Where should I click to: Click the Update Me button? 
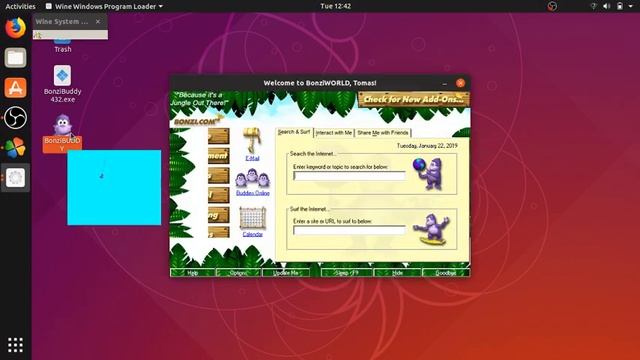(x=286, y=273)
